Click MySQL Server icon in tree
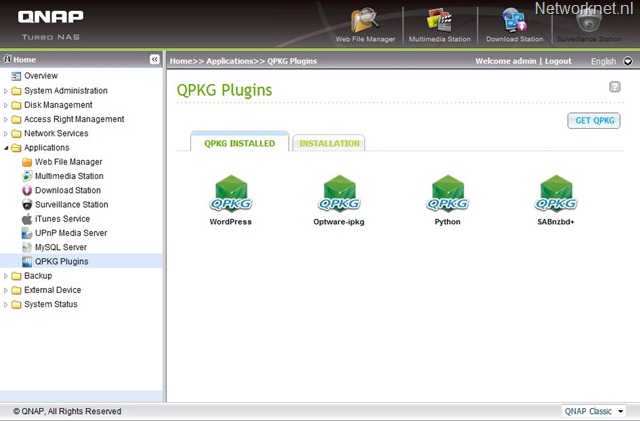This screenshot has height=421, width=640. click(x=27, y=247)
